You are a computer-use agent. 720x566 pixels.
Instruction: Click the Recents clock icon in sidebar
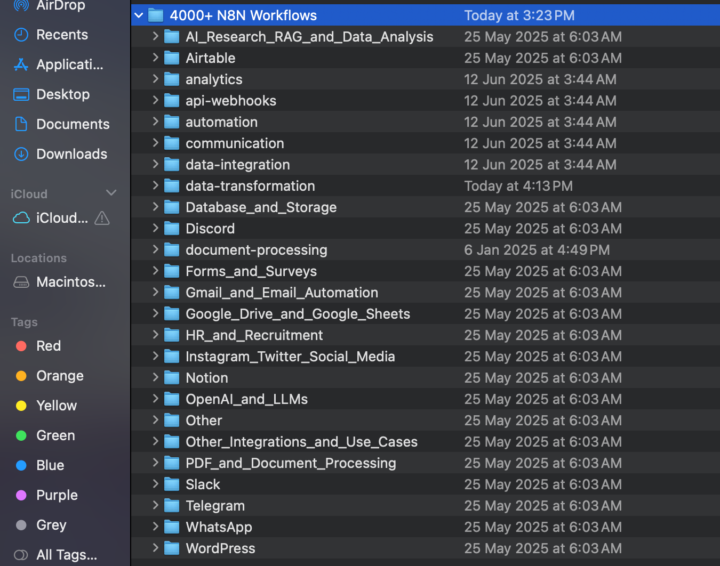[20, 35]
